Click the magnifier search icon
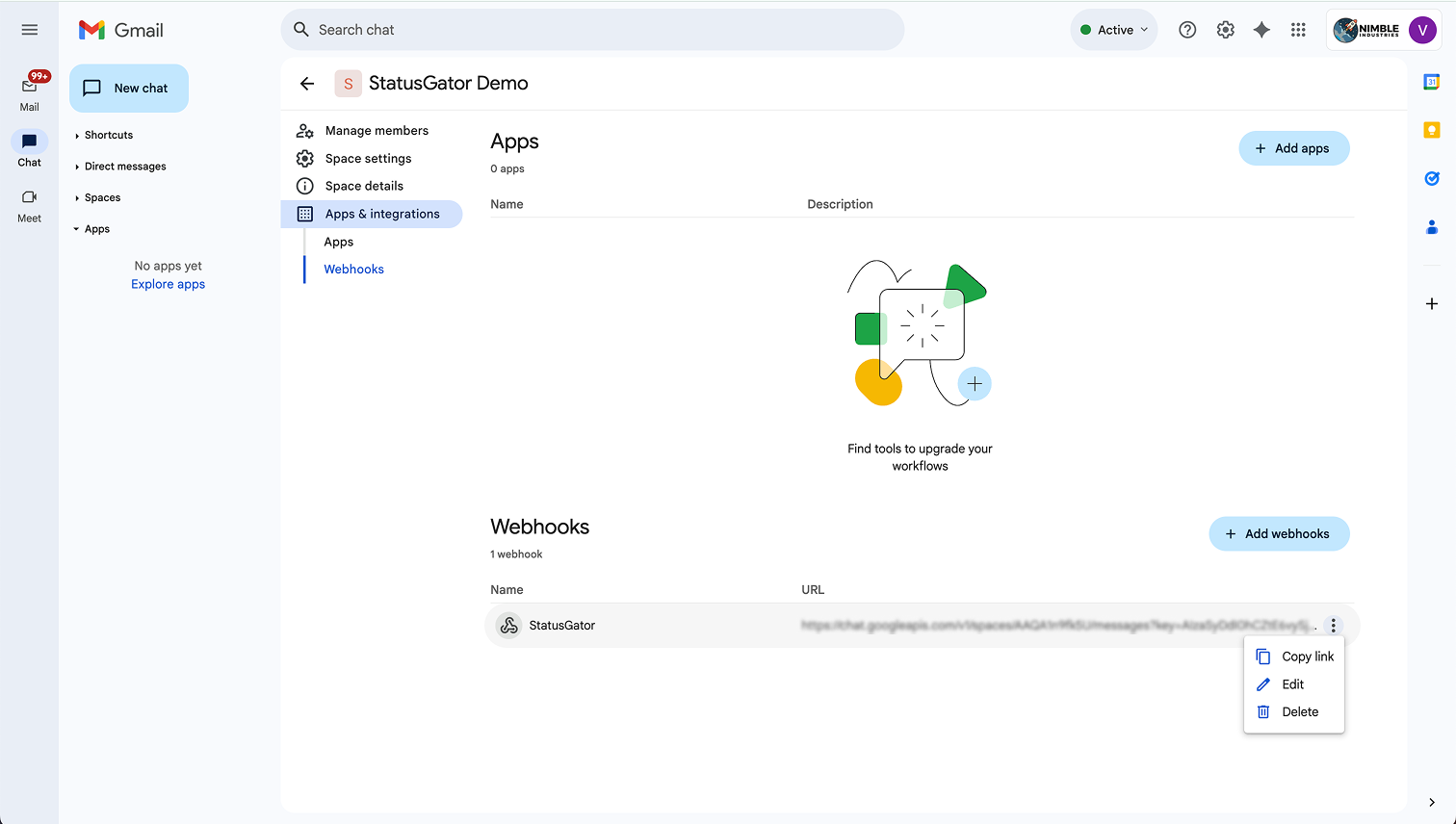 coord(300,30)
